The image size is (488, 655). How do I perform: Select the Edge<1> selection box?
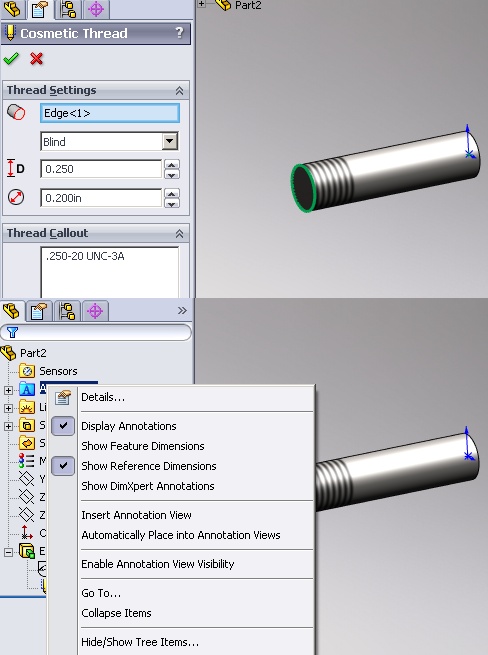110,113
